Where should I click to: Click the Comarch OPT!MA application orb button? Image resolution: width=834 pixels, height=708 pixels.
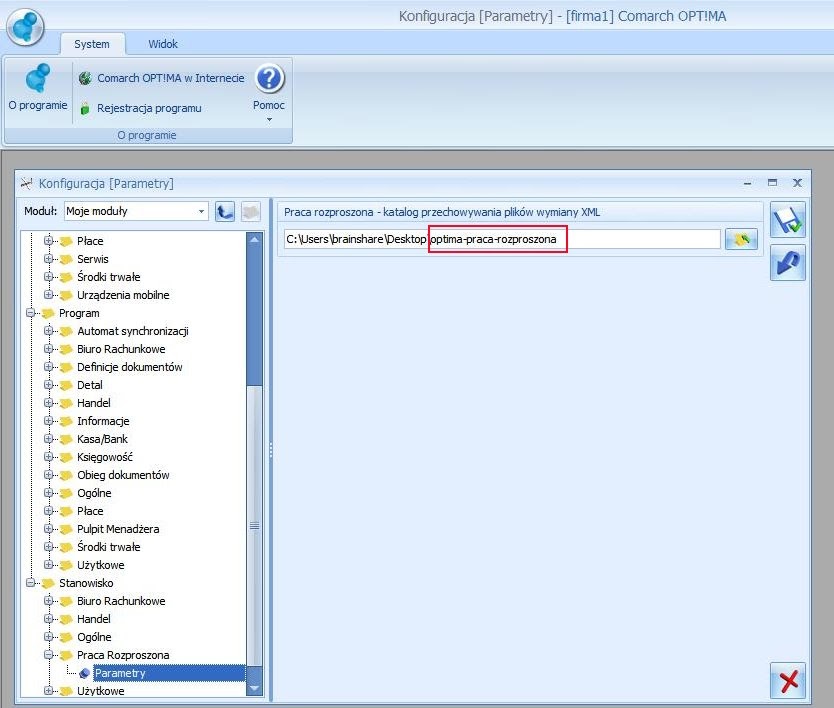pyautogui.click(x=25, y=27)
